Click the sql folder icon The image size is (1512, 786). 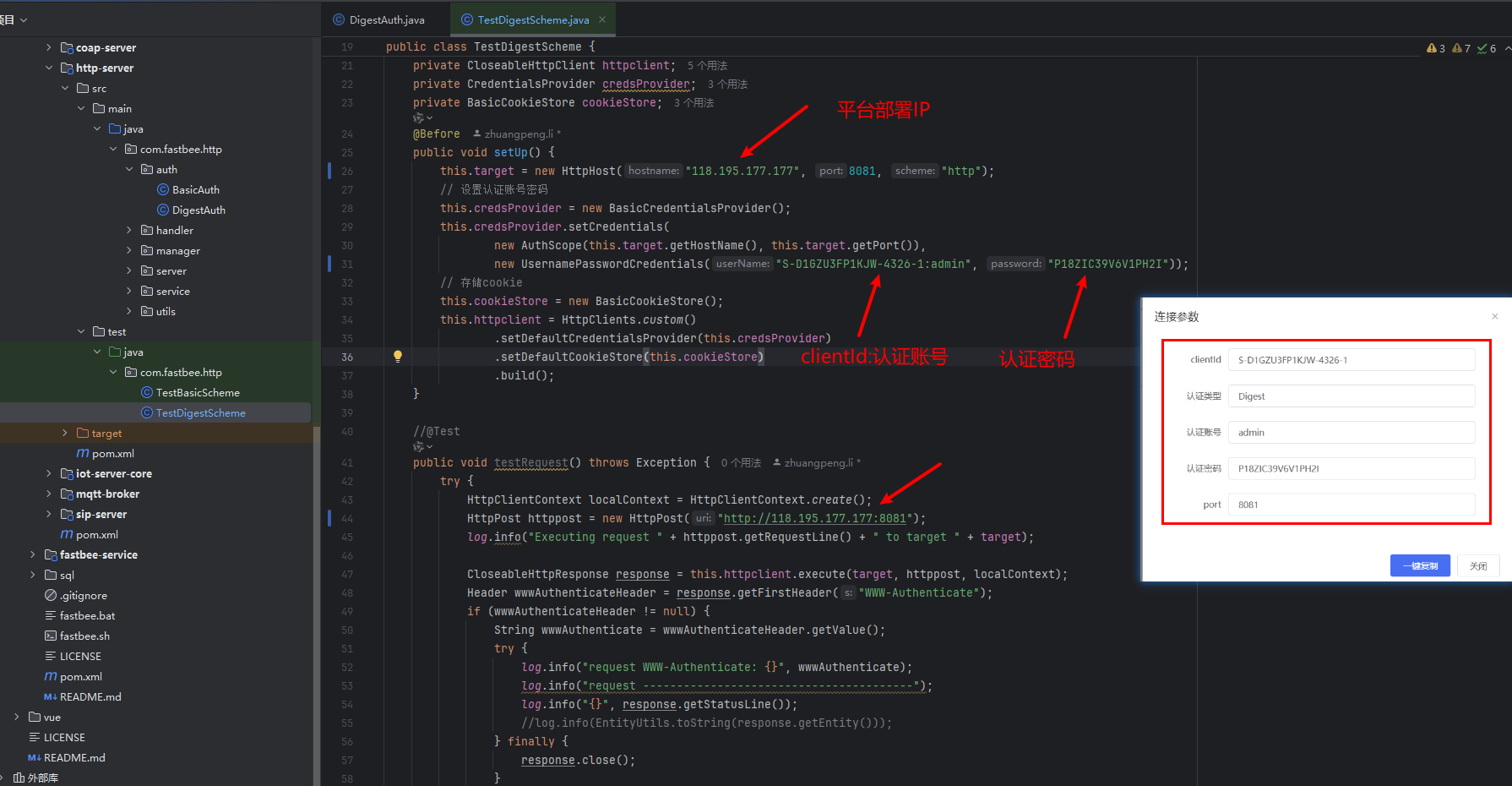point(51,576)
